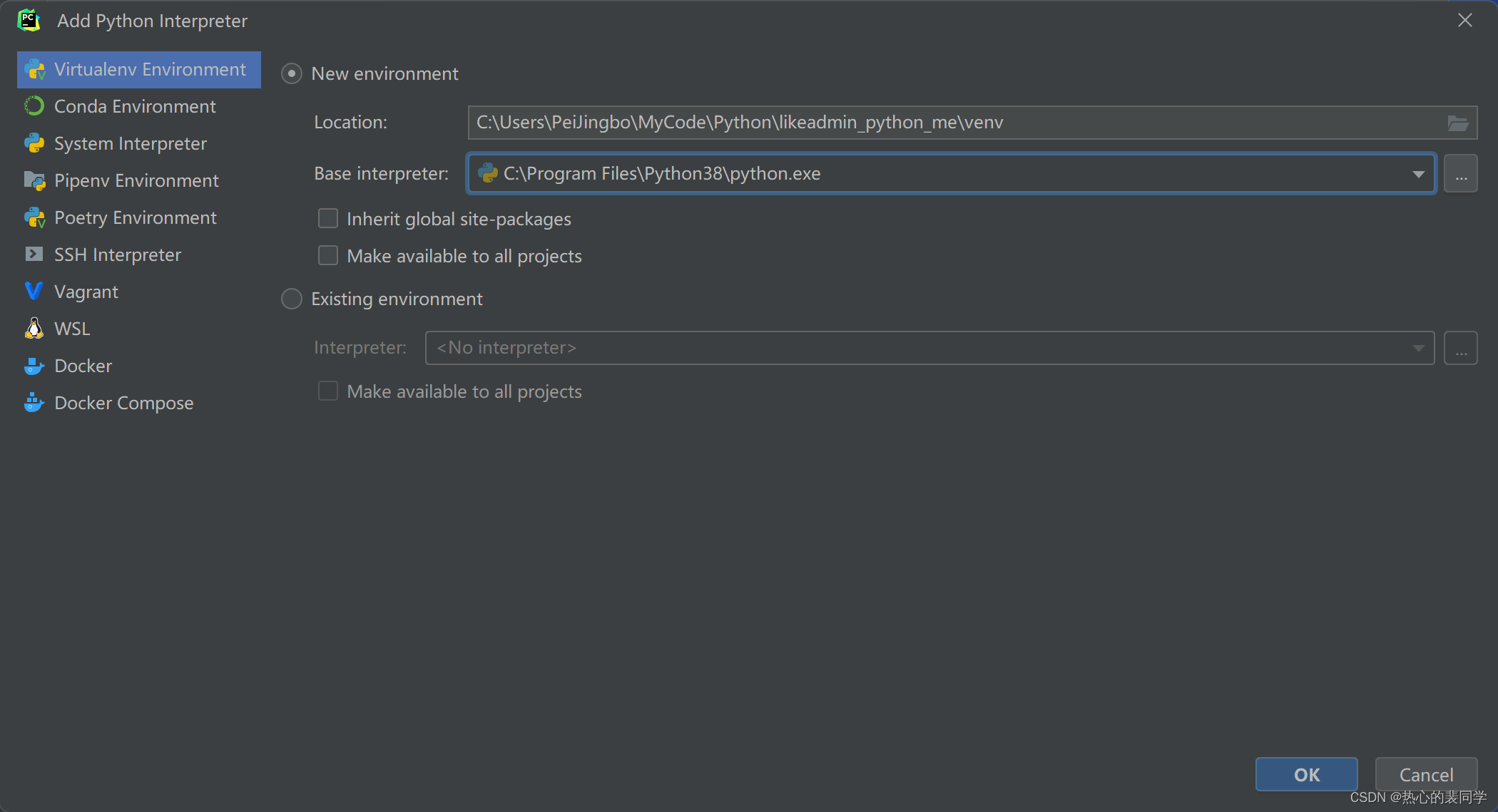This screenshot has height=812, width=1498.
Task: Select System Interpreter in sidebar
Action: coord(139,143)
